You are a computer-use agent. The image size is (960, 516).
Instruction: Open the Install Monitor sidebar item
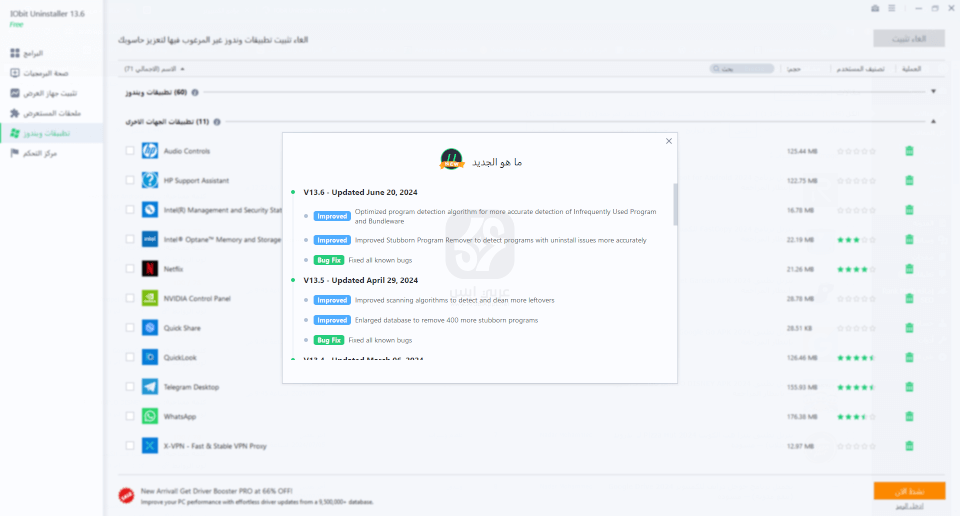(44, 94)
